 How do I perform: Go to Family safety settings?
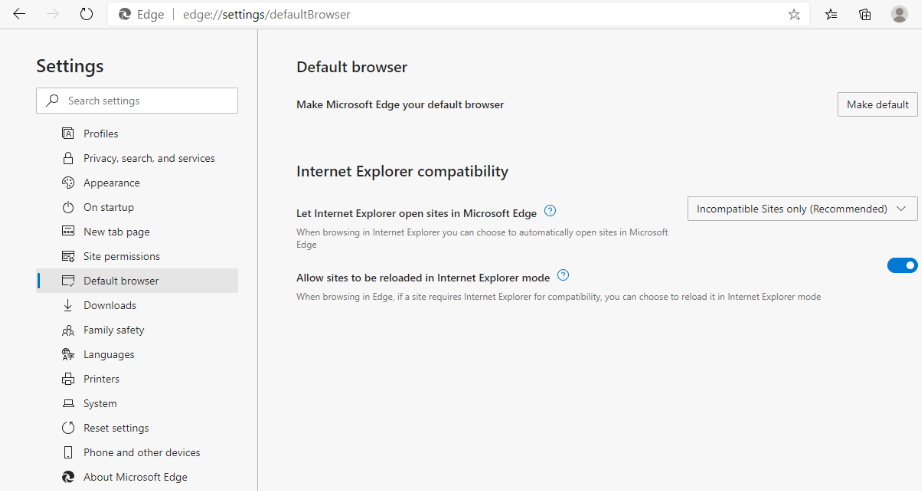[136, 330]
